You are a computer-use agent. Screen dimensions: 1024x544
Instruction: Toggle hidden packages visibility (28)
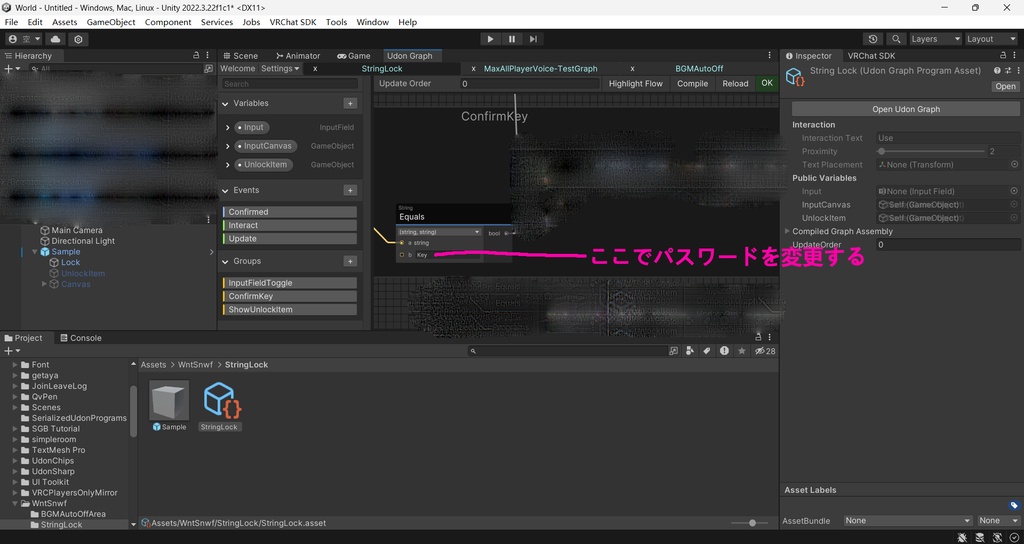pyautogui.click(x=765, y=351)
